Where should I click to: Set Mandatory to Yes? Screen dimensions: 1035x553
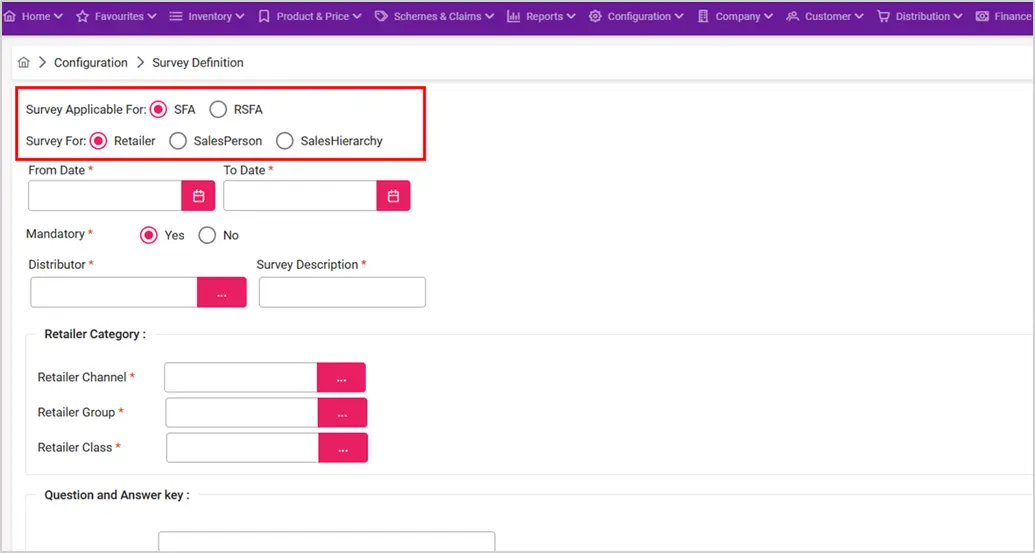click(149, 236)
